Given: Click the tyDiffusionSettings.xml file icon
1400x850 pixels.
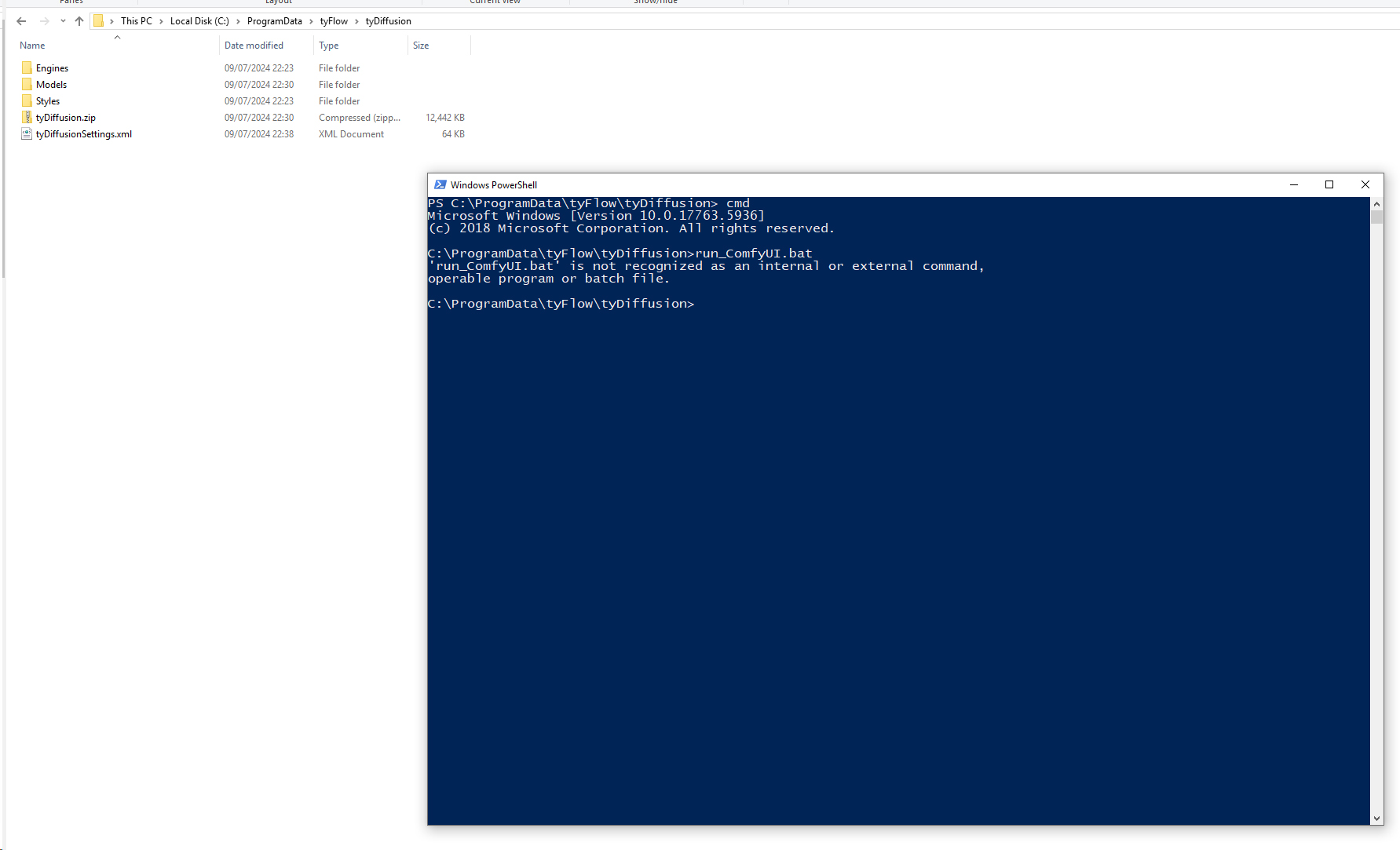Looking at the screenshot, I should [x=27, y=134].
